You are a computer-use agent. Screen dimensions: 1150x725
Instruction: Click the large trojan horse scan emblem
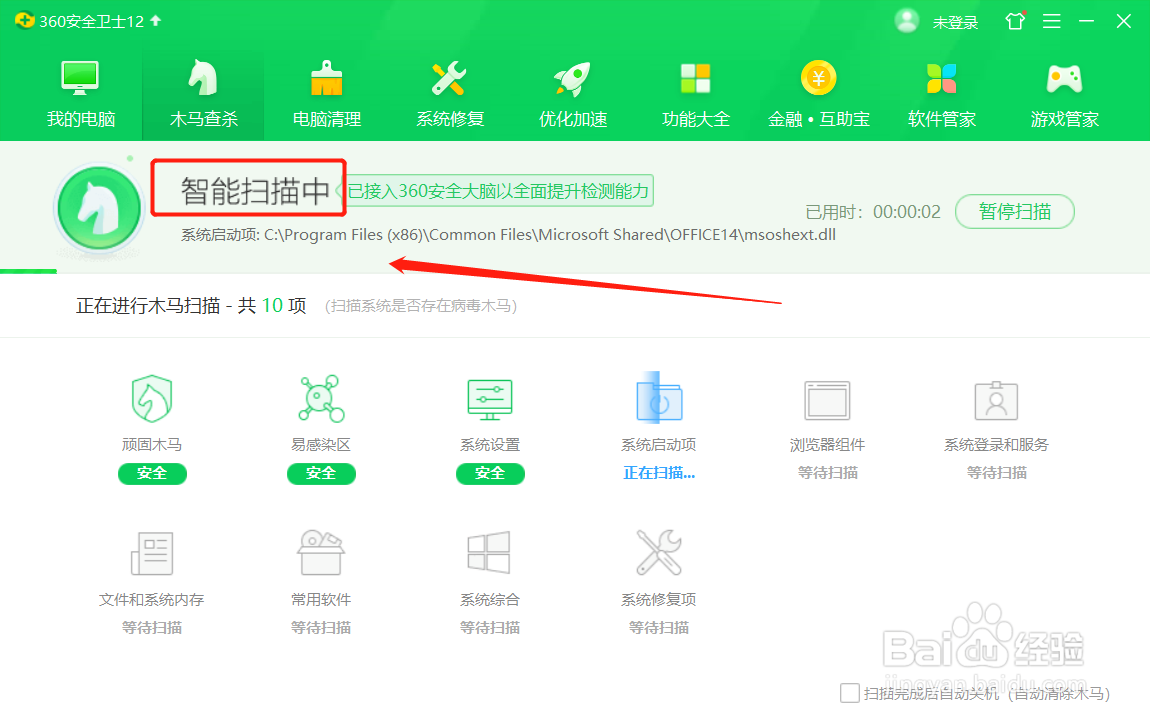tap(99, 209)
